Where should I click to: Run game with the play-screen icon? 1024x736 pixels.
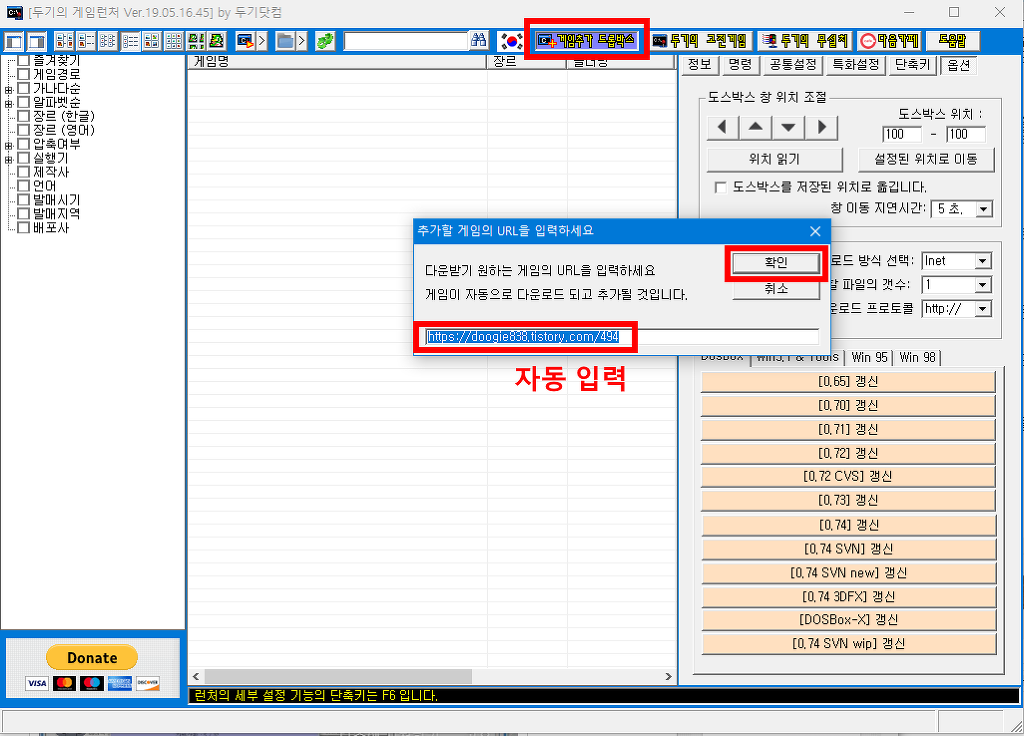click(x=245, y=42)
